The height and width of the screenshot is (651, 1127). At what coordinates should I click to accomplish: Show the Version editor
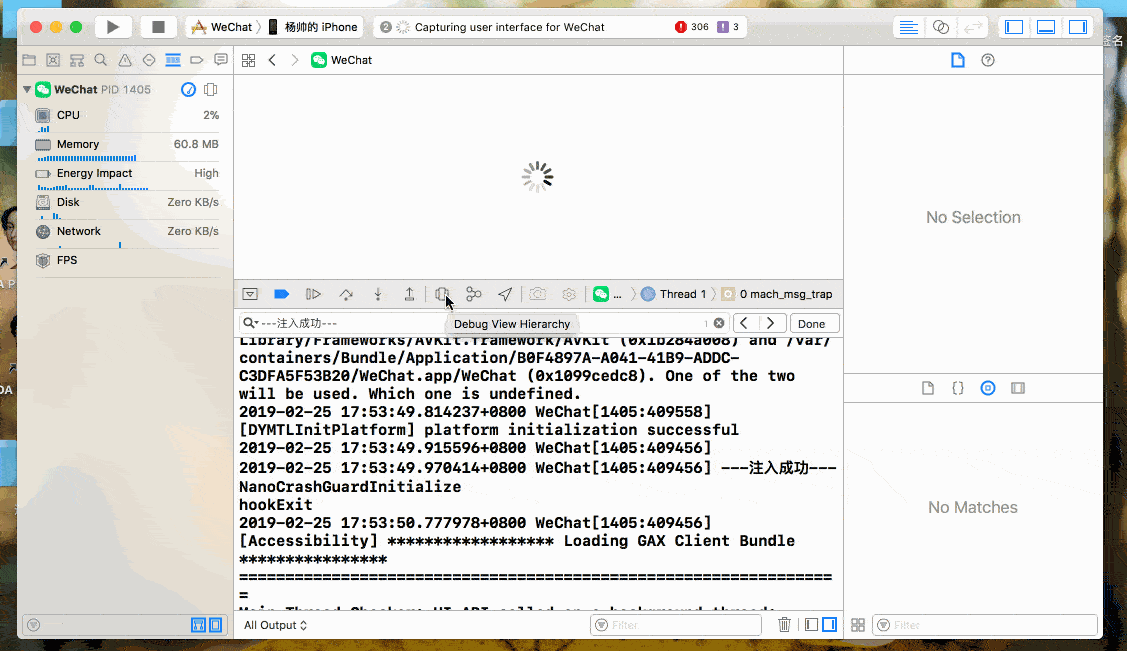(972, 27)
